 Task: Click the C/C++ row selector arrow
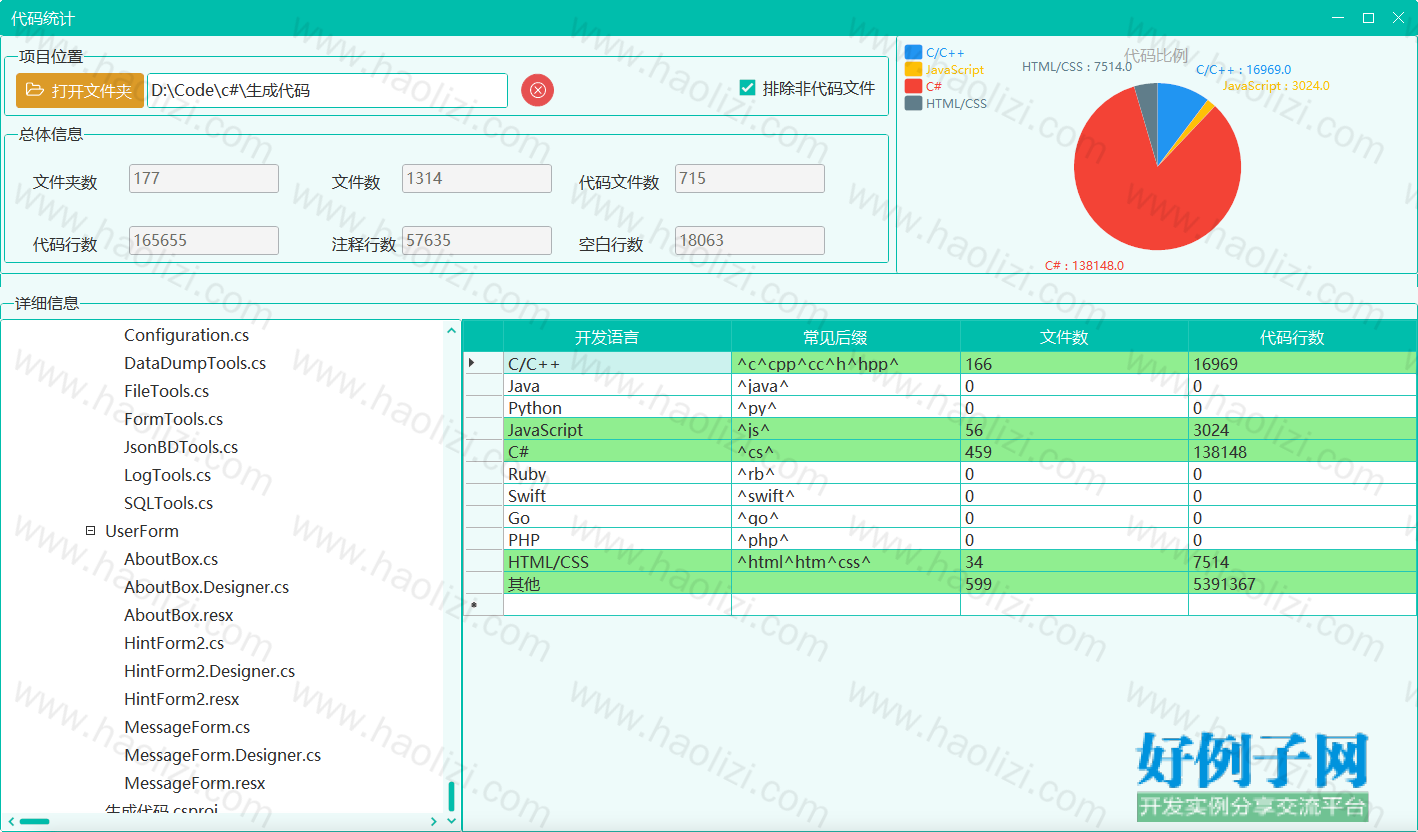tap(484, 363)
